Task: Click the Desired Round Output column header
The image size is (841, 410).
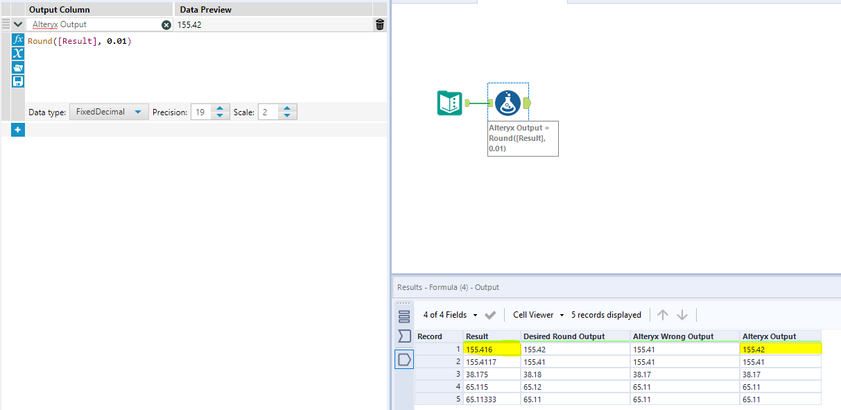Action: pos(576,336)
